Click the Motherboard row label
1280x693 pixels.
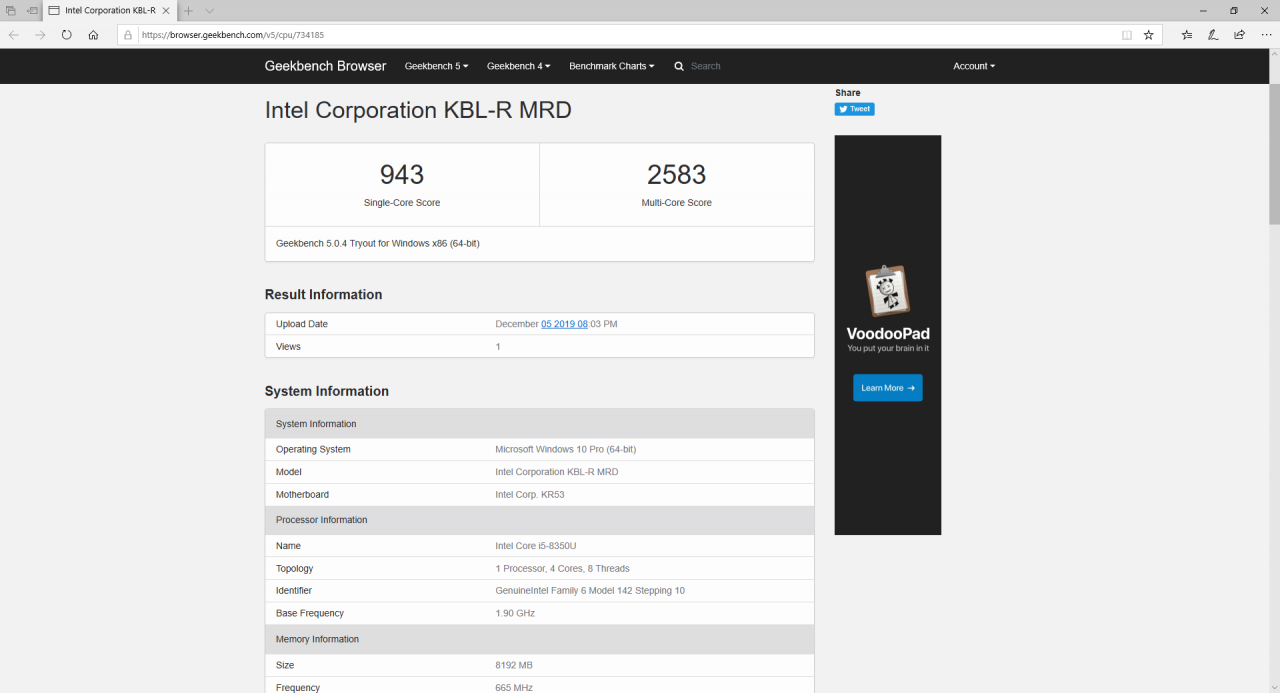tap(302, 495)
